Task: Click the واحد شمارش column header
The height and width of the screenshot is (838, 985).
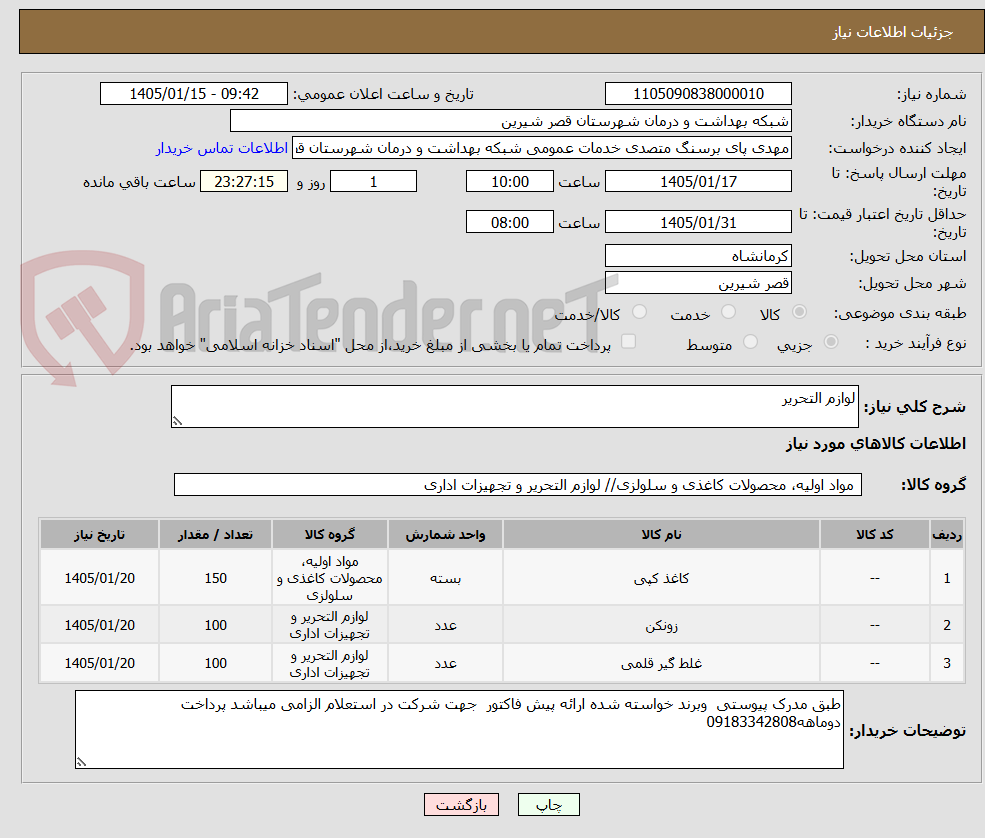Action: click(445, 534)
